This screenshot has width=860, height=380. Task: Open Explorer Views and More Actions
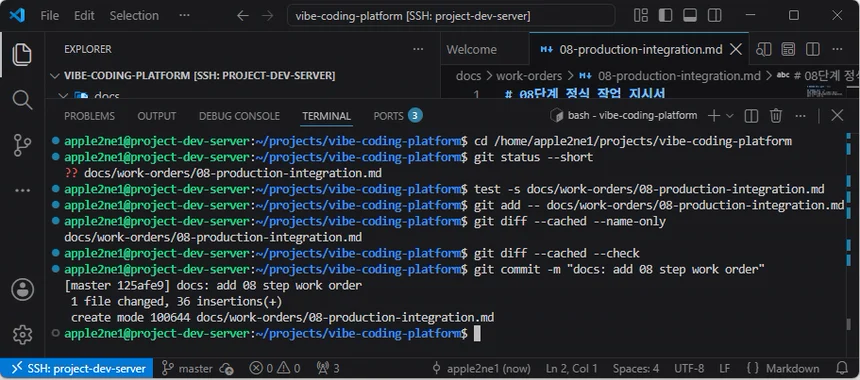tap(418, 49)
